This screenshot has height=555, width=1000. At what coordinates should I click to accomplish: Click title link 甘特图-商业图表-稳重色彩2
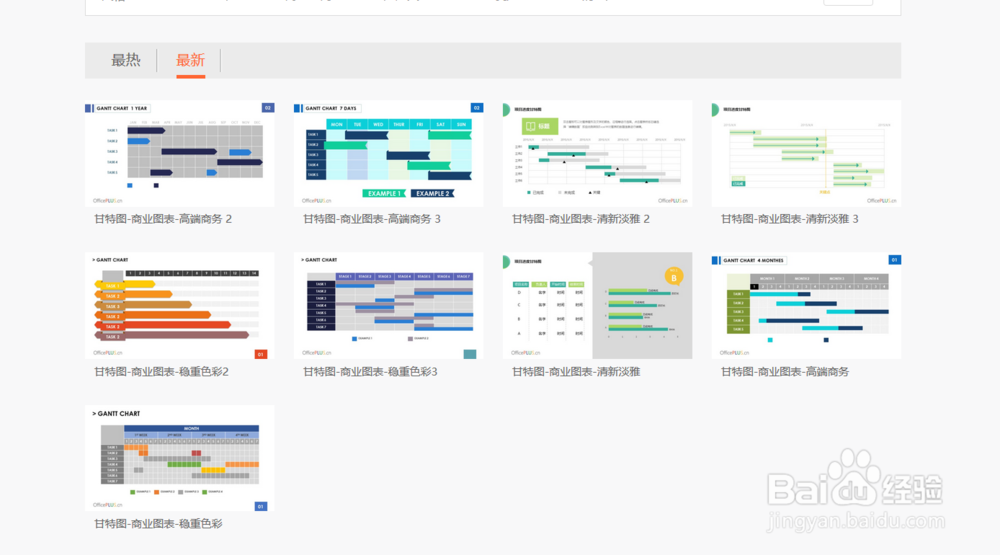coord(161,371)
